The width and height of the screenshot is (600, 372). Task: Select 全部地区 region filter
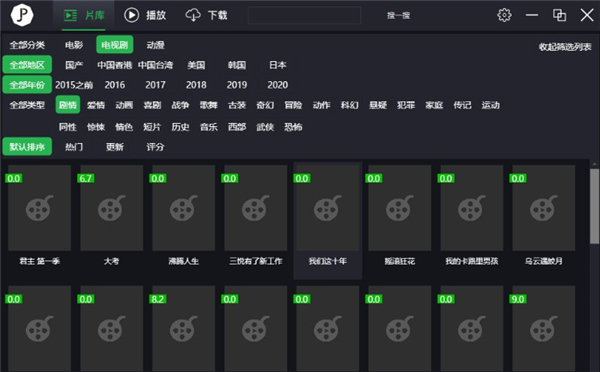pos(27,65)
